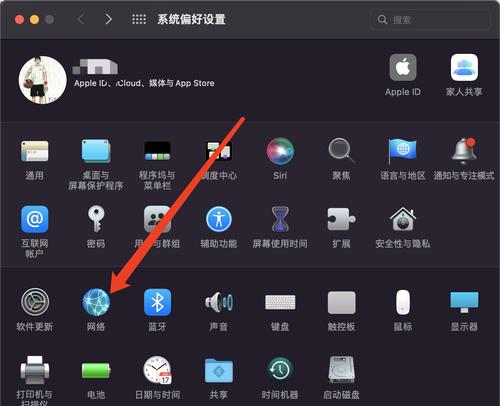This screenshot has height=406, width=500.
Task: Show all preferences via grid button
Action: (139, 19)
